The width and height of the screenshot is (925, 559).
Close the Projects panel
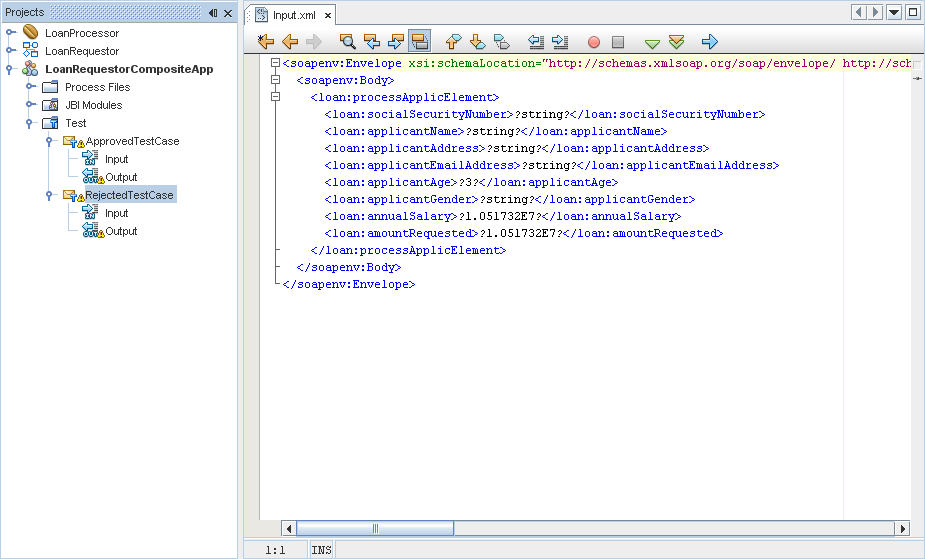228,13
